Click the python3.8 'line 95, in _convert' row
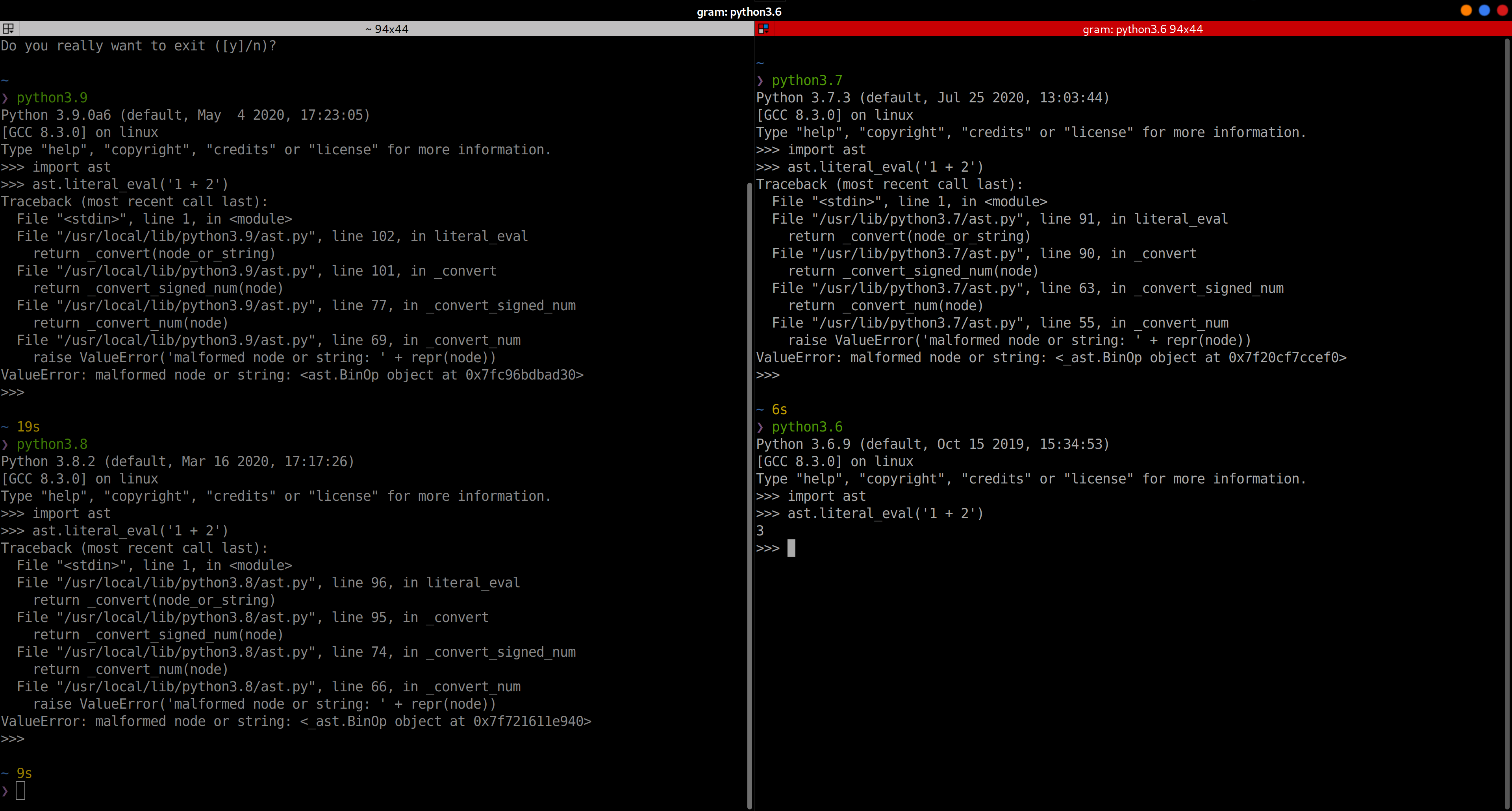Viewport: 1512px width, 811px height. (252, 617)
